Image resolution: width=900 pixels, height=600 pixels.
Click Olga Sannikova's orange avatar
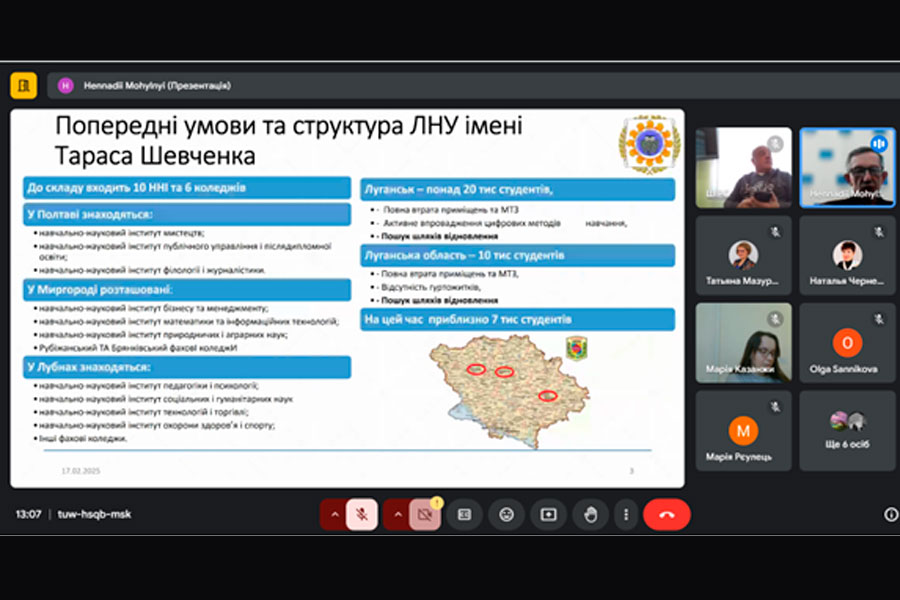point(847,343)
